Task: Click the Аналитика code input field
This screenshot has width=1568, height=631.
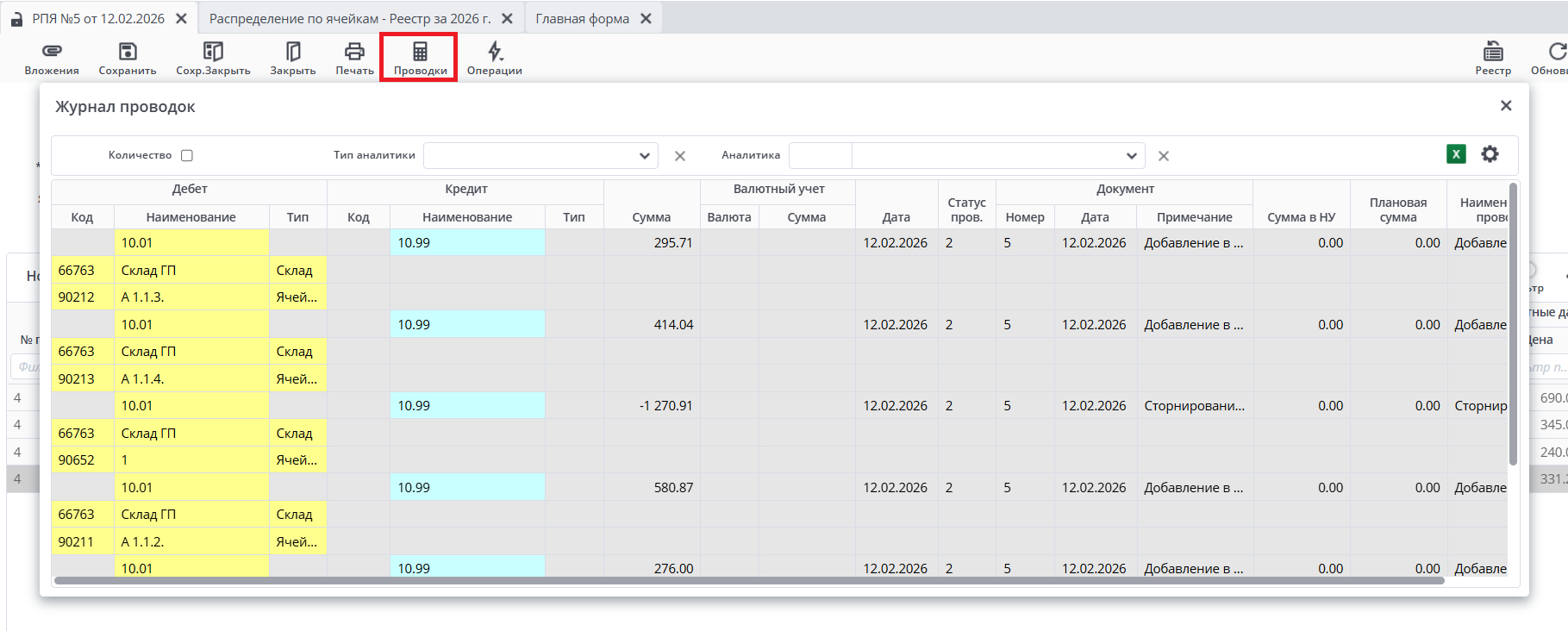Action: (821, 156)
